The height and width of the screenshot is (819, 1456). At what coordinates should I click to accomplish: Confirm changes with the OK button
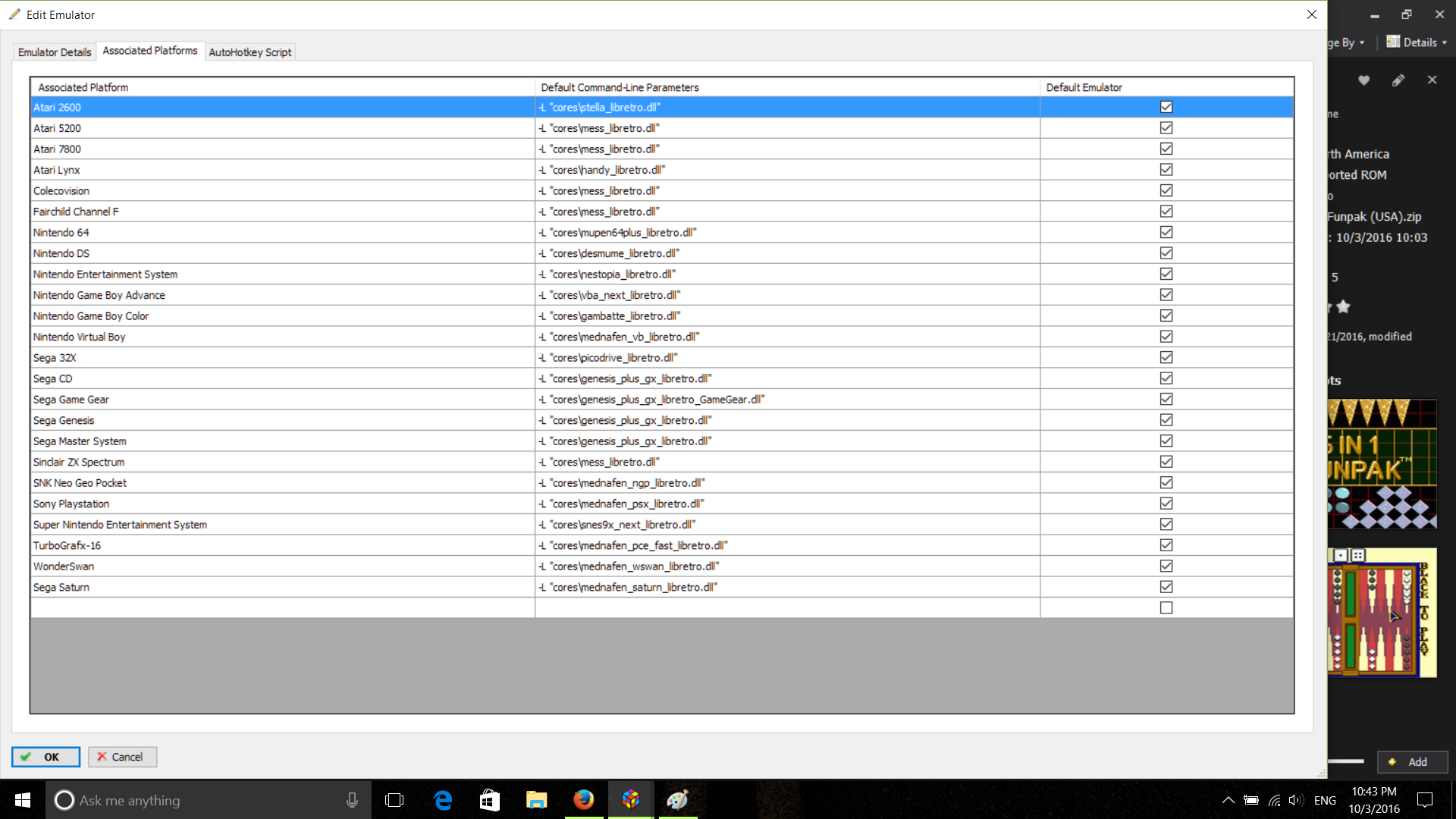pyautogui.click(x=45, y=757)
